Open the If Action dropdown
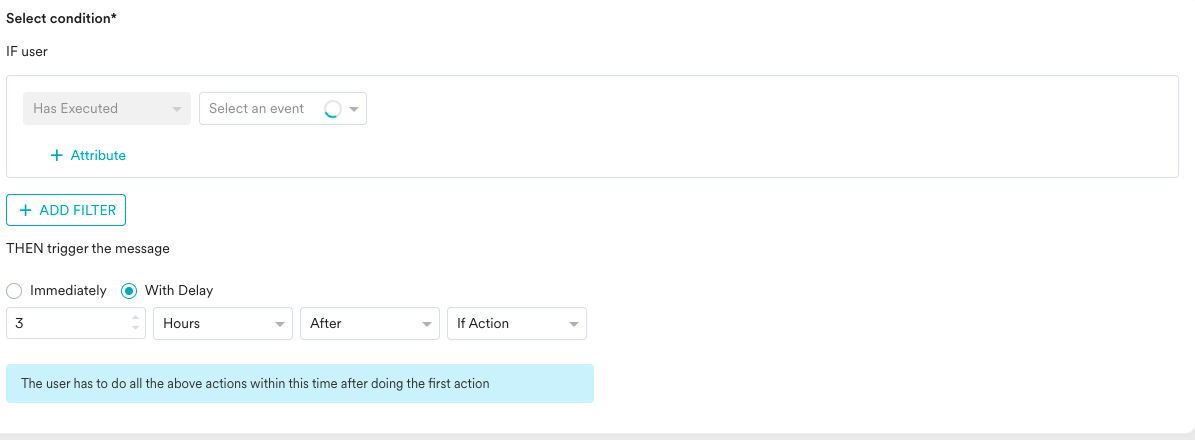 click(517, 323)
